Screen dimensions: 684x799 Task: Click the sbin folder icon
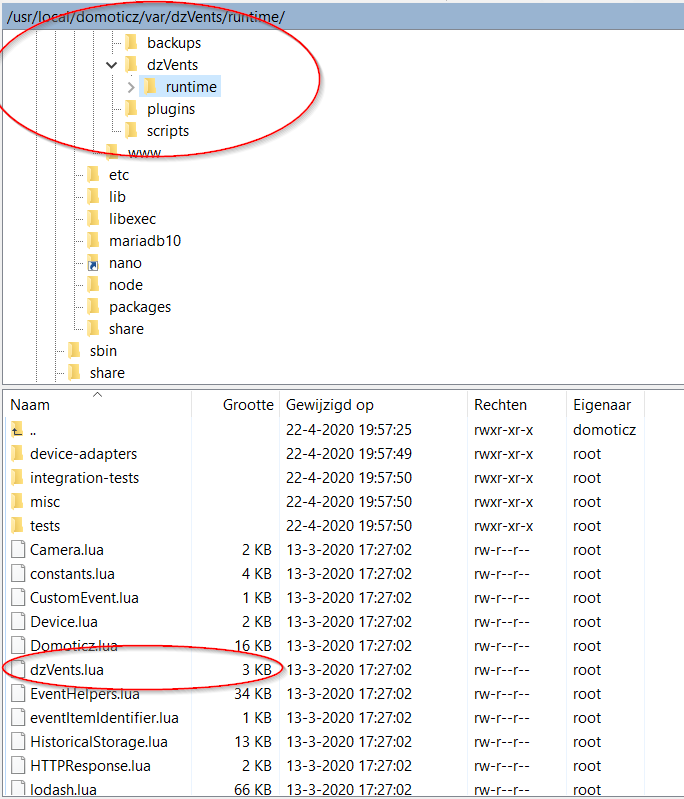click(74, 350)
